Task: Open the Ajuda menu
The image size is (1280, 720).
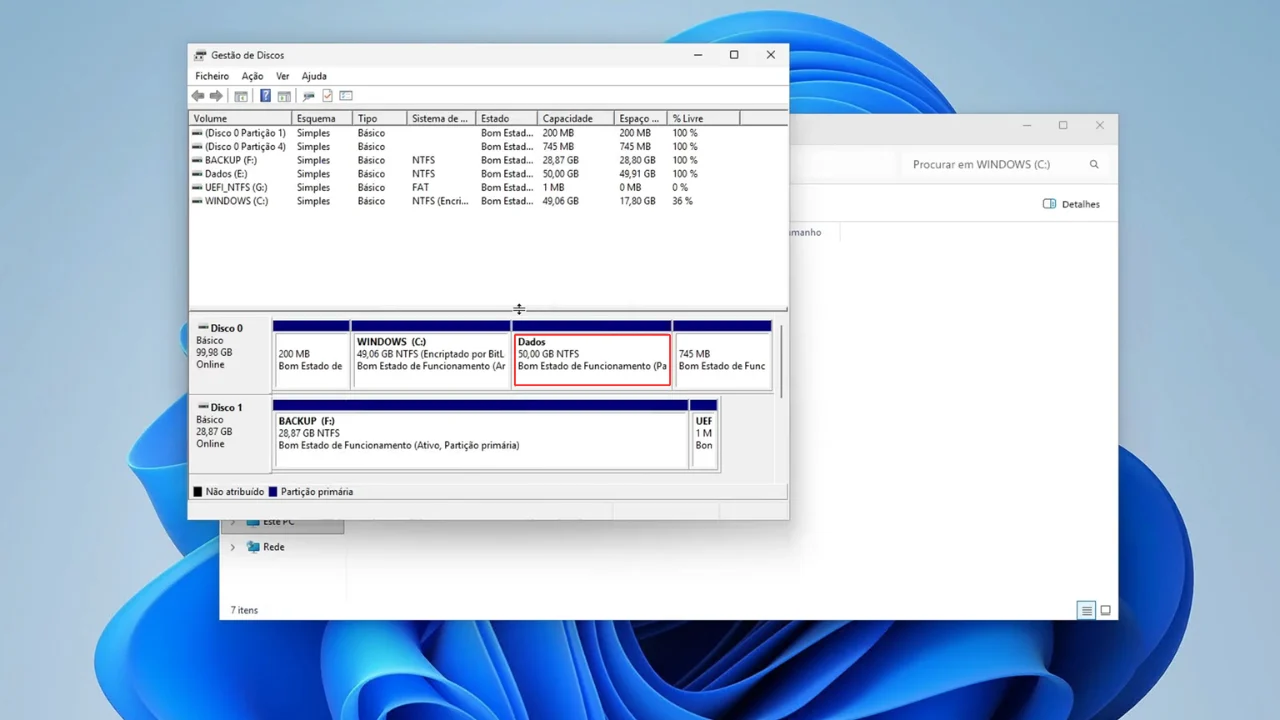Action: 314,76
